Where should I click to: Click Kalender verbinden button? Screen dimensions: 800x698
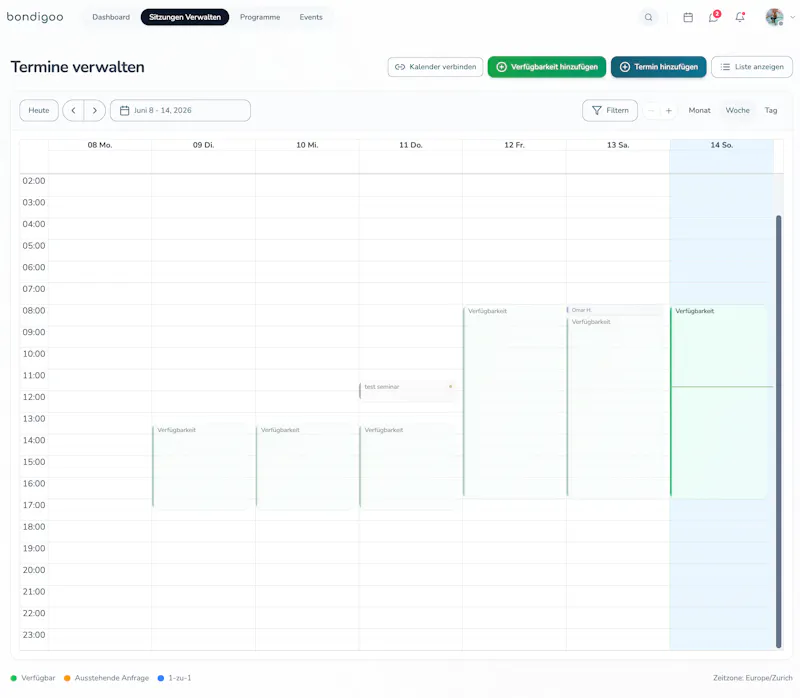[x=435, y=67]
